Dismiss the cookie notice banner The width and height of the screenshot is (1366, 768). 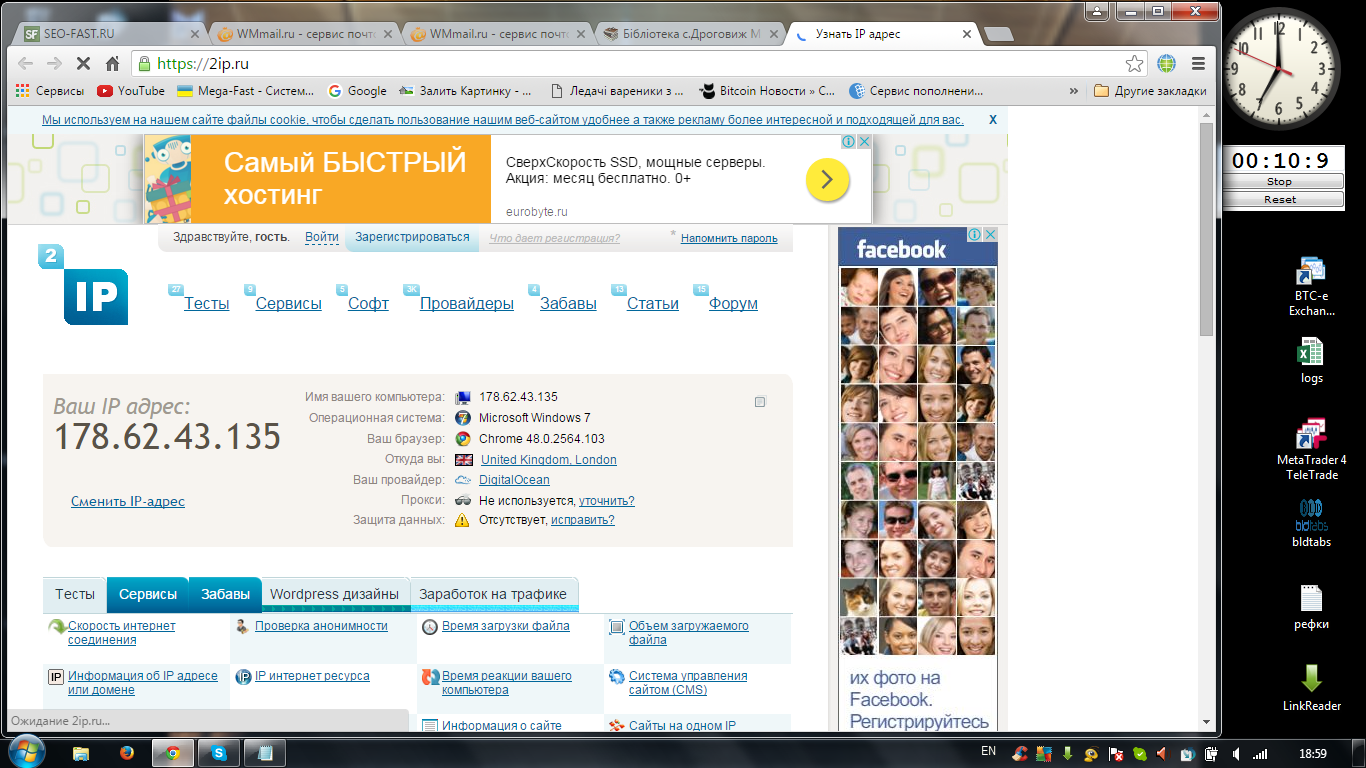[993, 119]
